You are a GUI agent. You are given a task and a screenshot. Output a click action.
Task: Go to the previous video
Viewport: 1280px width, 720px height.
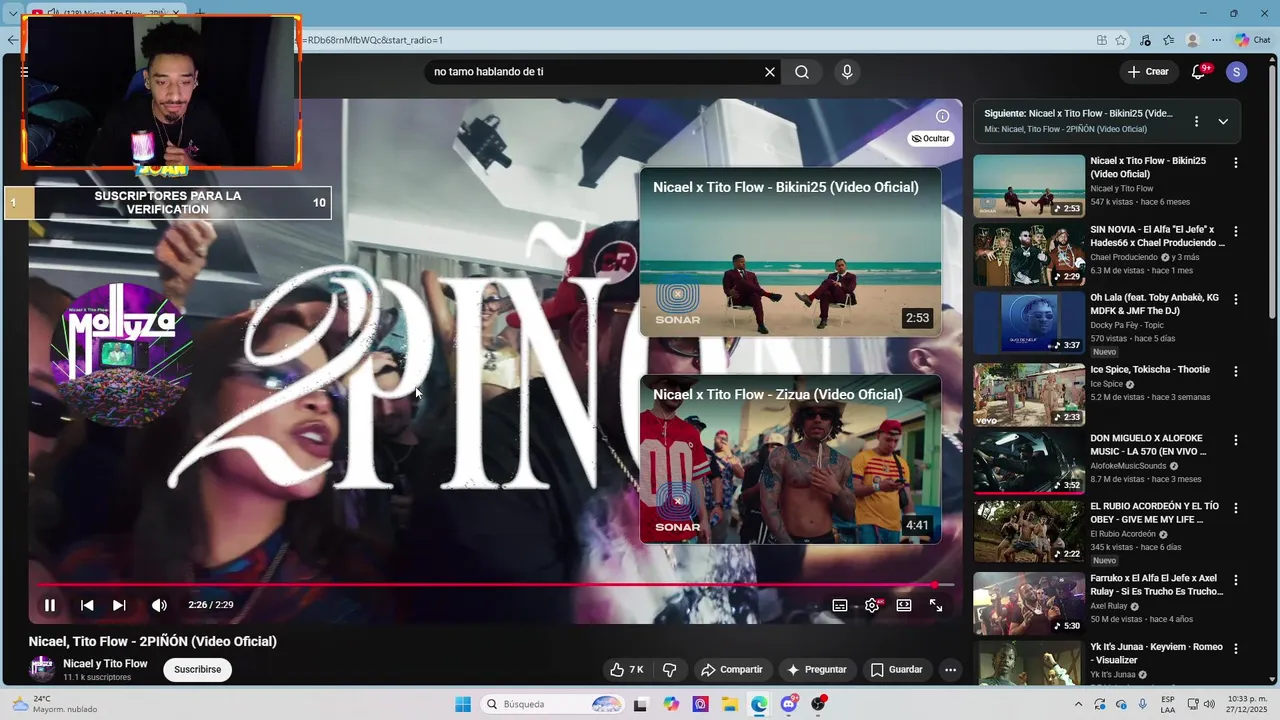87,605
